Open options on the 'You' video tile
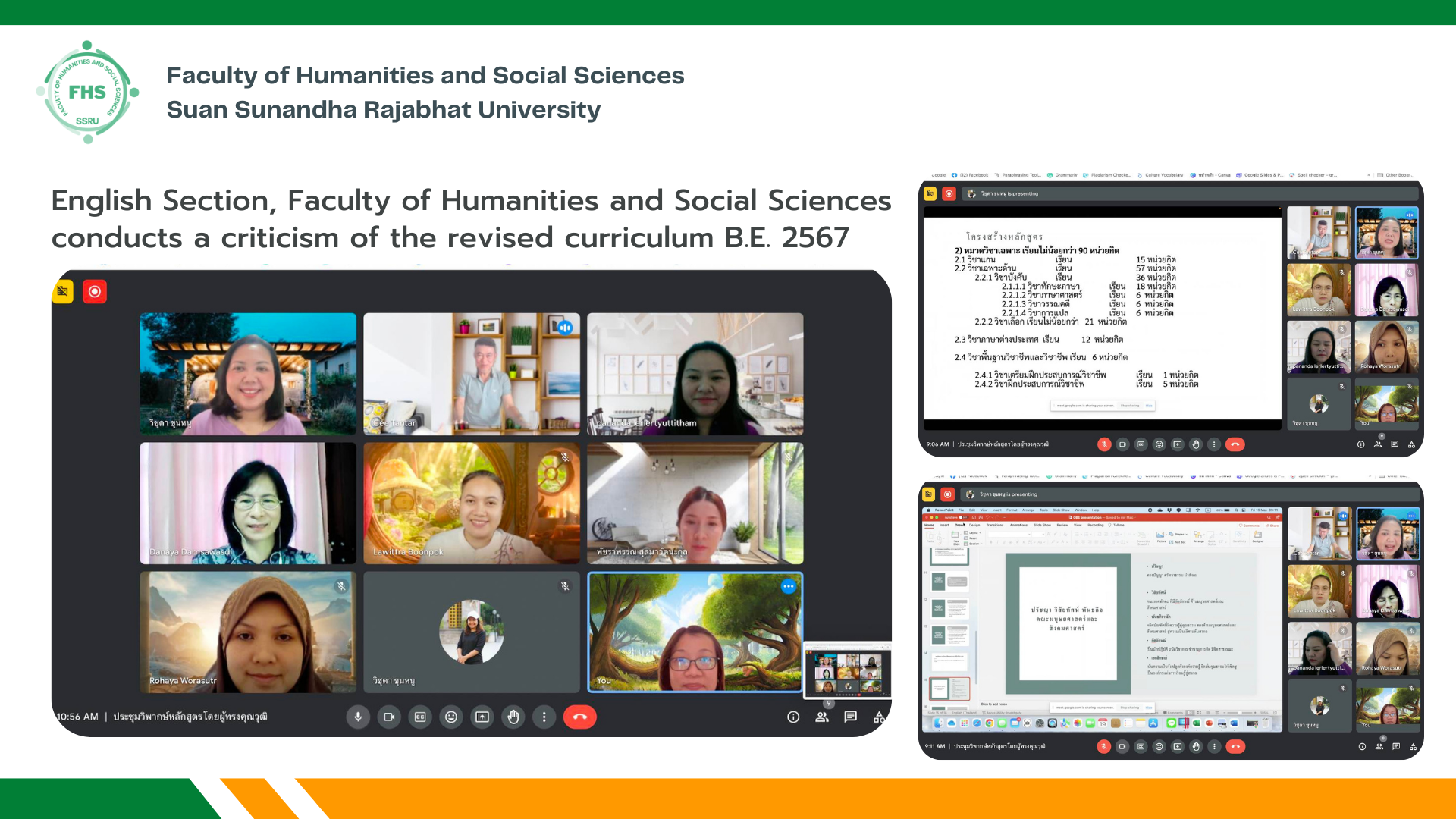 (789, 586)
